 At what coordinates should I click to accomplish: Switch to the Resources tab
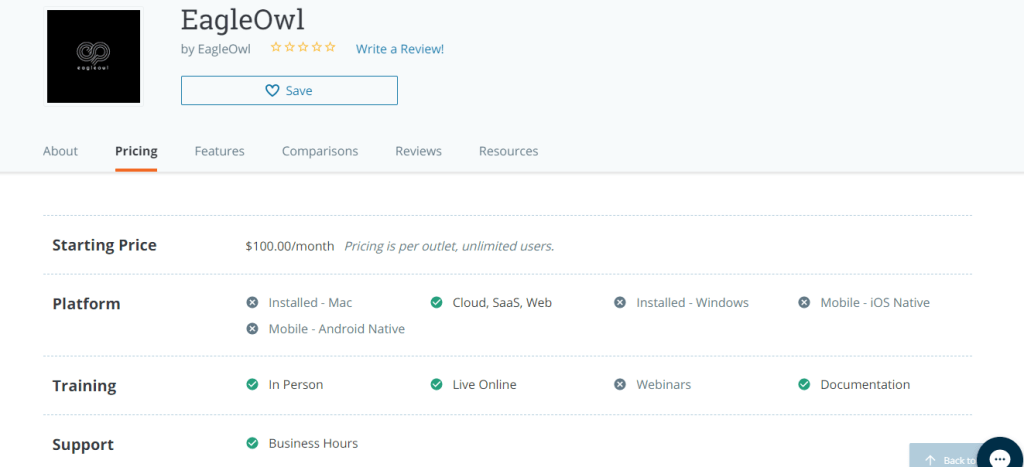[x=509, y=151]
